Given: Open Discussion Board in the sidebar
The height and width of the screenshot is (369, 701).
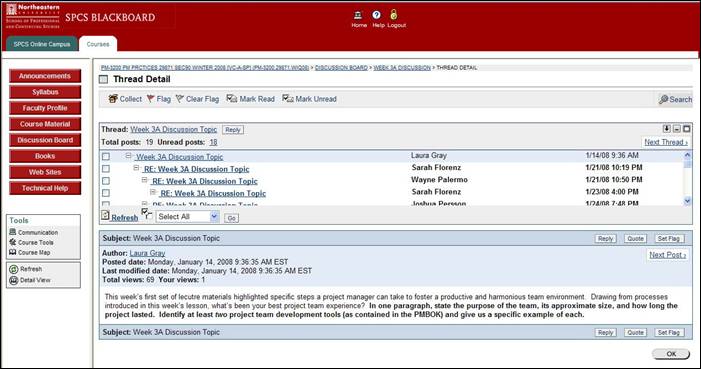Looking at the screenshot, I should pos(45,140).
